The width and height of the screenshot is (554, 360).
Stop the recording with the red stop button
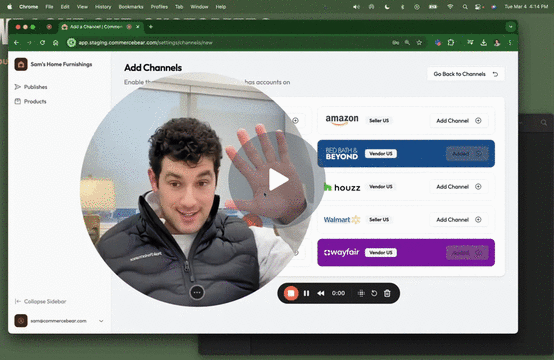click(x=291, y=293)
